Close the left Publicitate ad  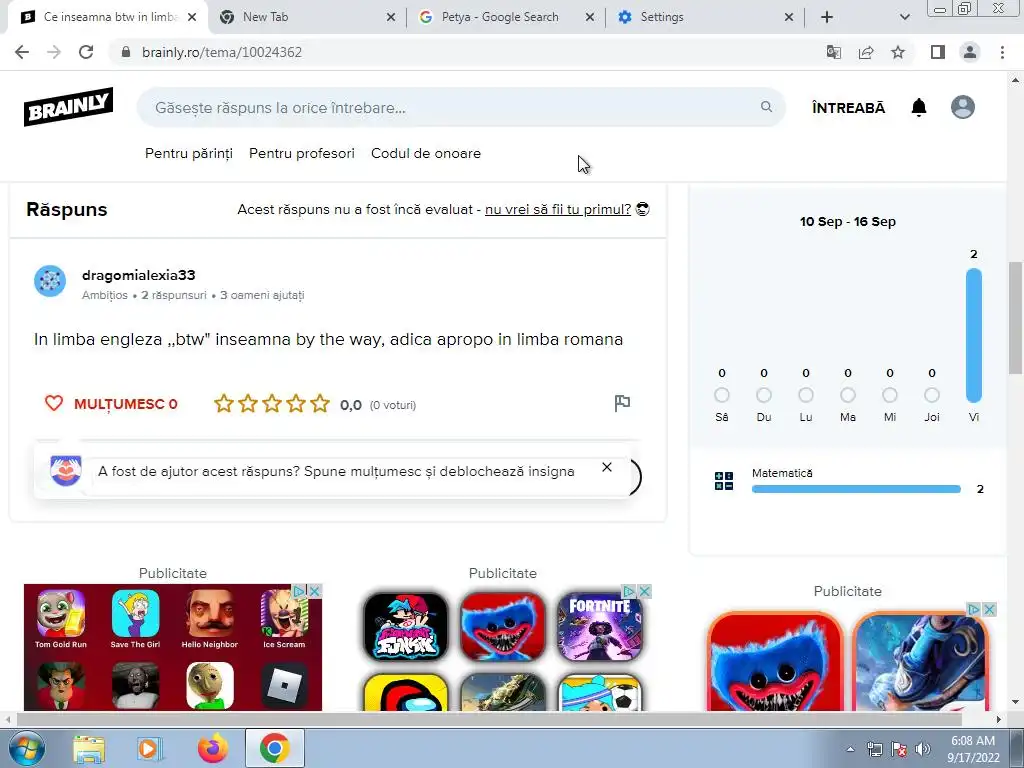[314, 591]
